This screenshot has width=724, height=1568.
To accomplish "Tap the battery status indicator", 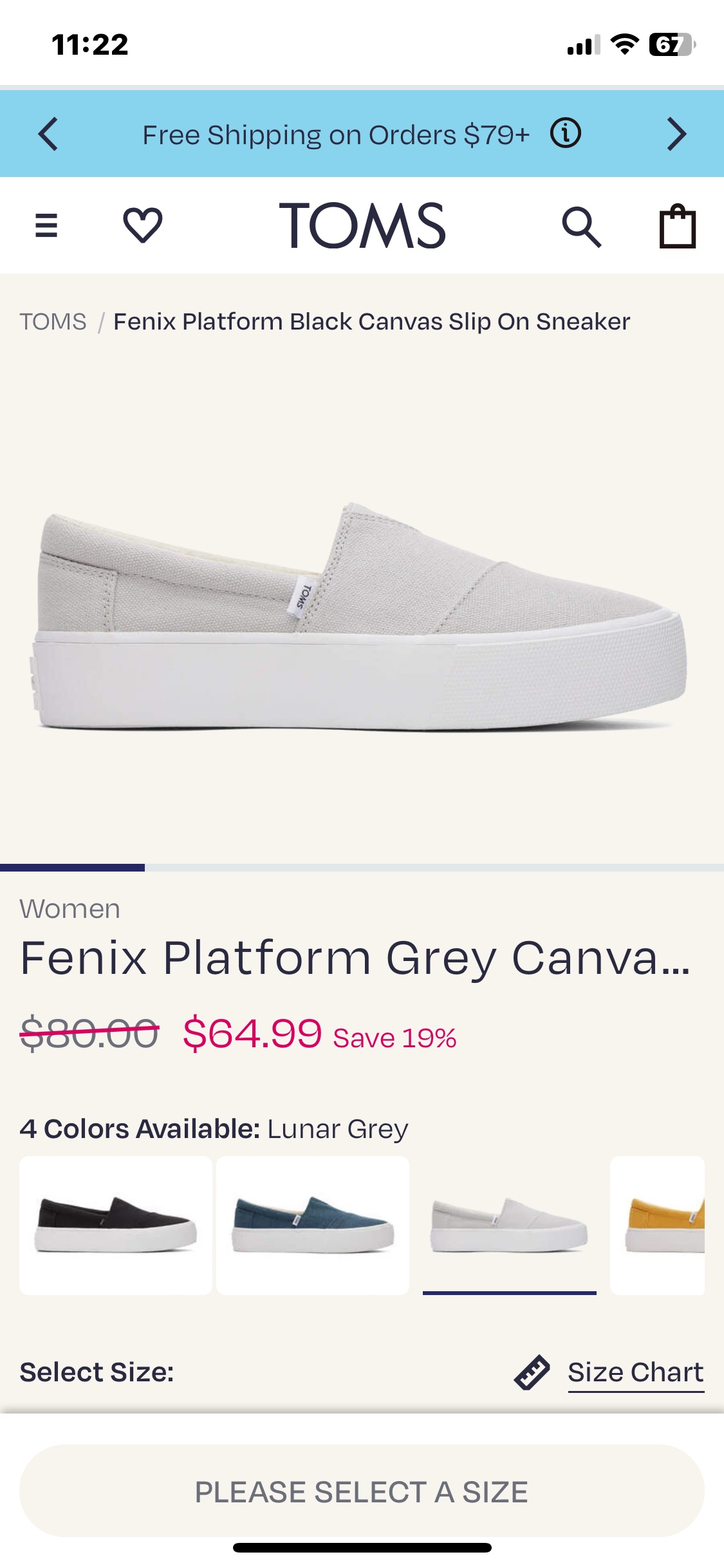I will coord(673,44).
